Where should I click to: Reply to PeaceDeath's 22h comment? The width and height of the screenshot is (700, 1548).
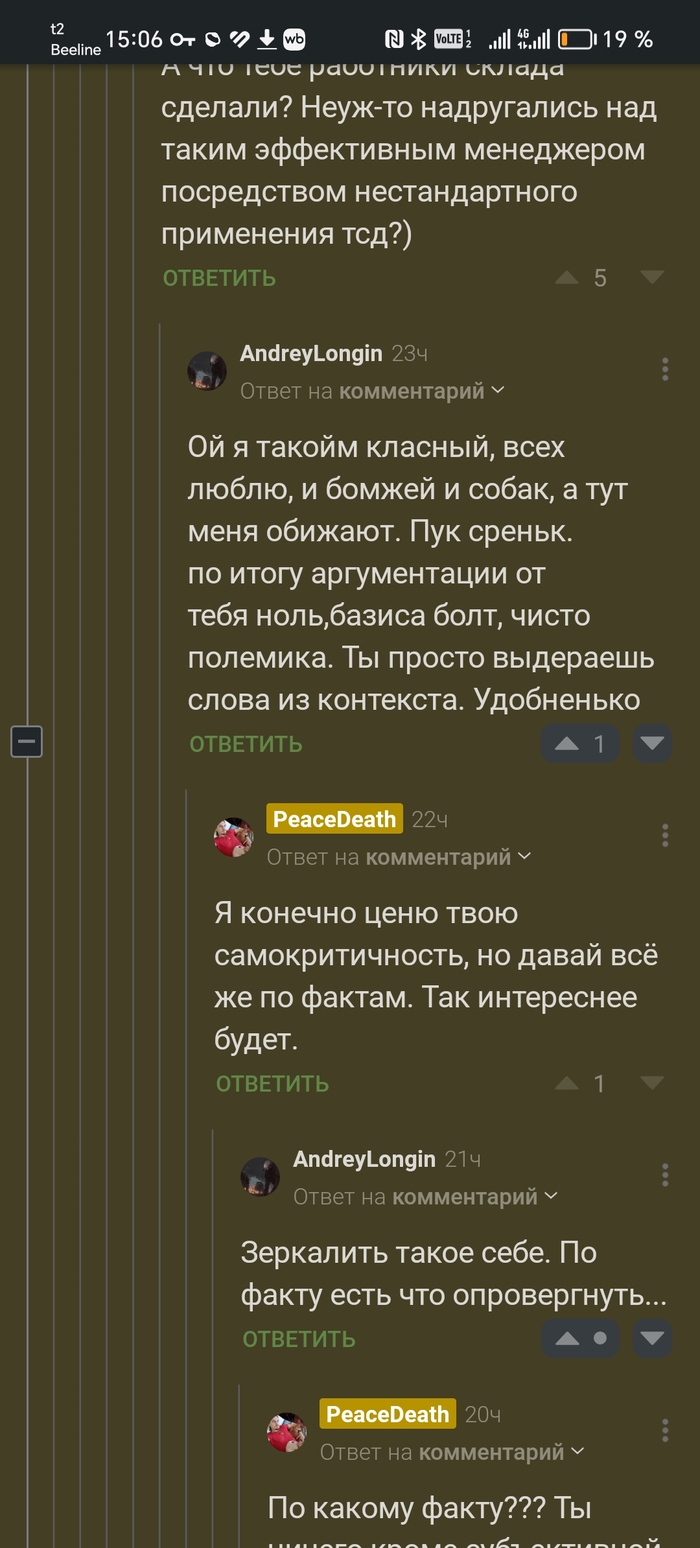tap(272, 1084)
